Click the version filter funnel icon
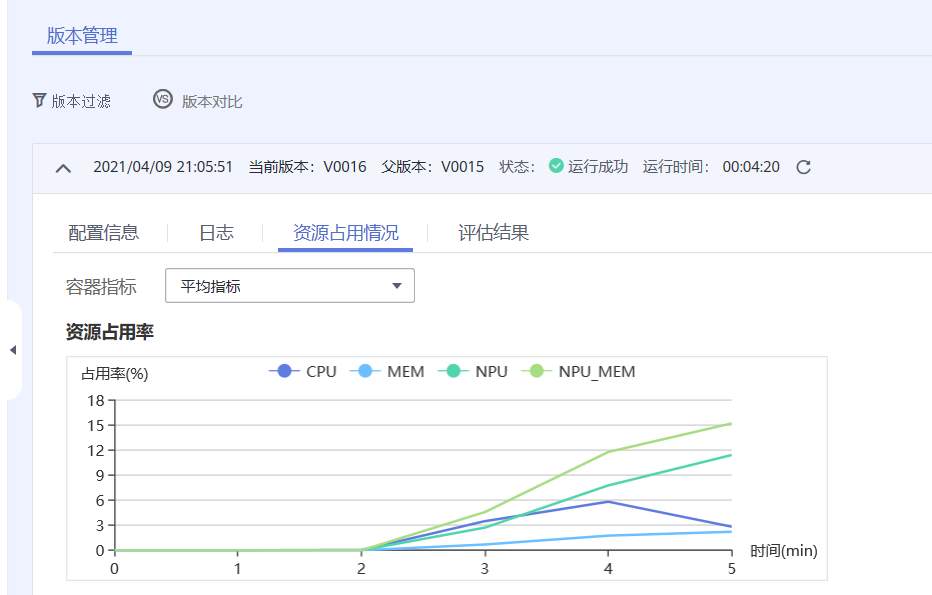This screenshot has width=932, height=595. point(39,100)
